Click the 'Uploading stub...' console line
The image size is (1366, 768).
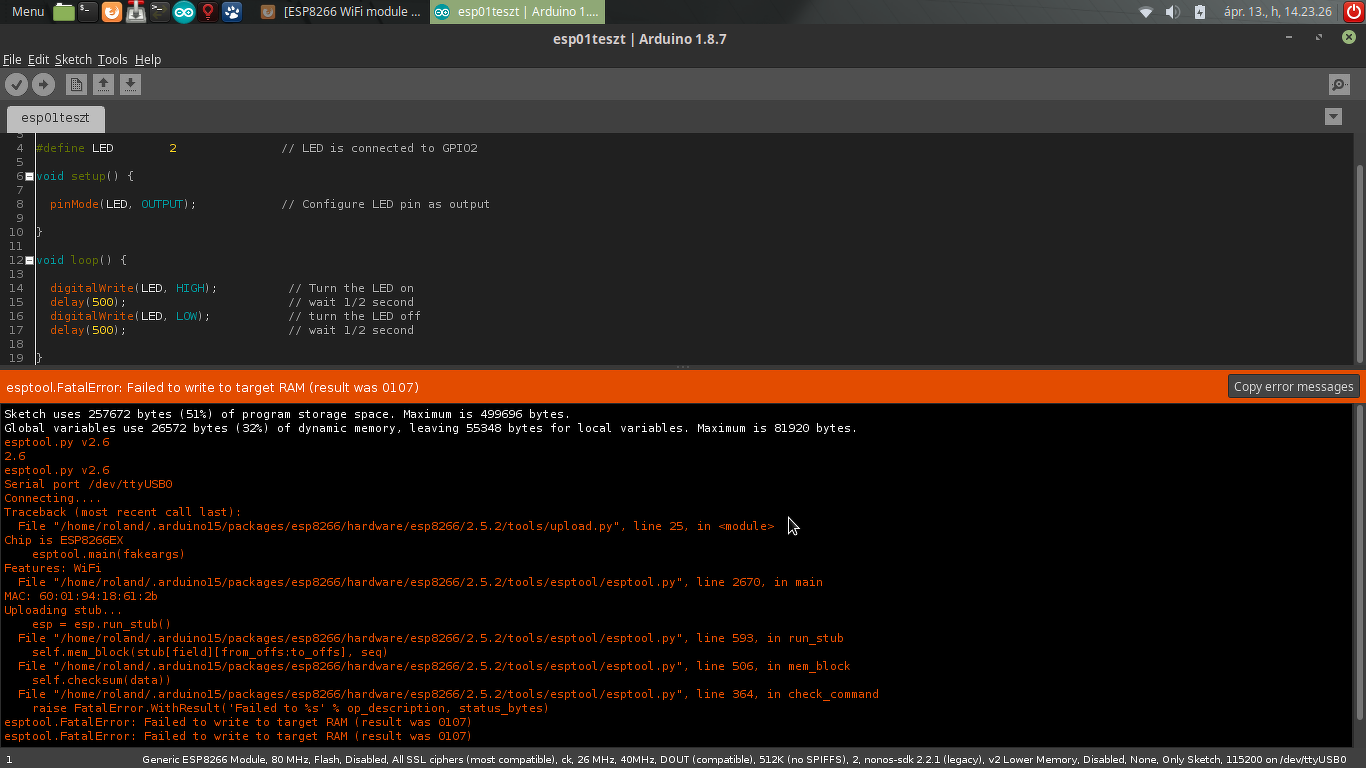point(63,610)
